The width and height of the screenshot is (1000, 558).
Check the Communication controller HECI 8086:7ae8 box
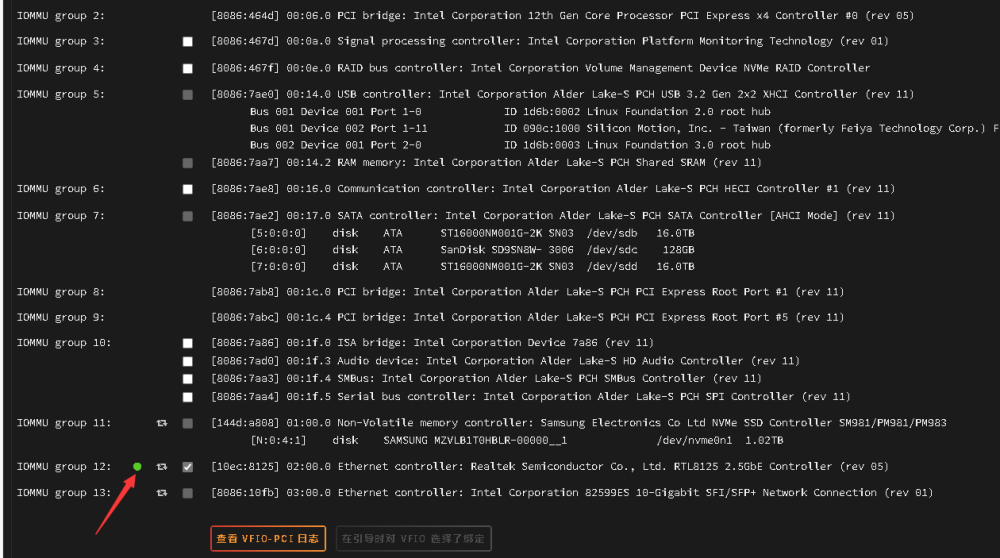[x=188, y=189]
